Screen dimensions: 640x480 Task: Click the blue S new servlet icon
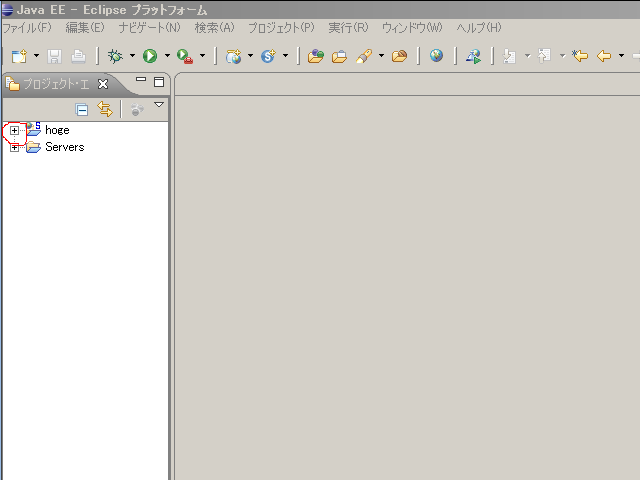pyautogui.click(x=268, y=56)
